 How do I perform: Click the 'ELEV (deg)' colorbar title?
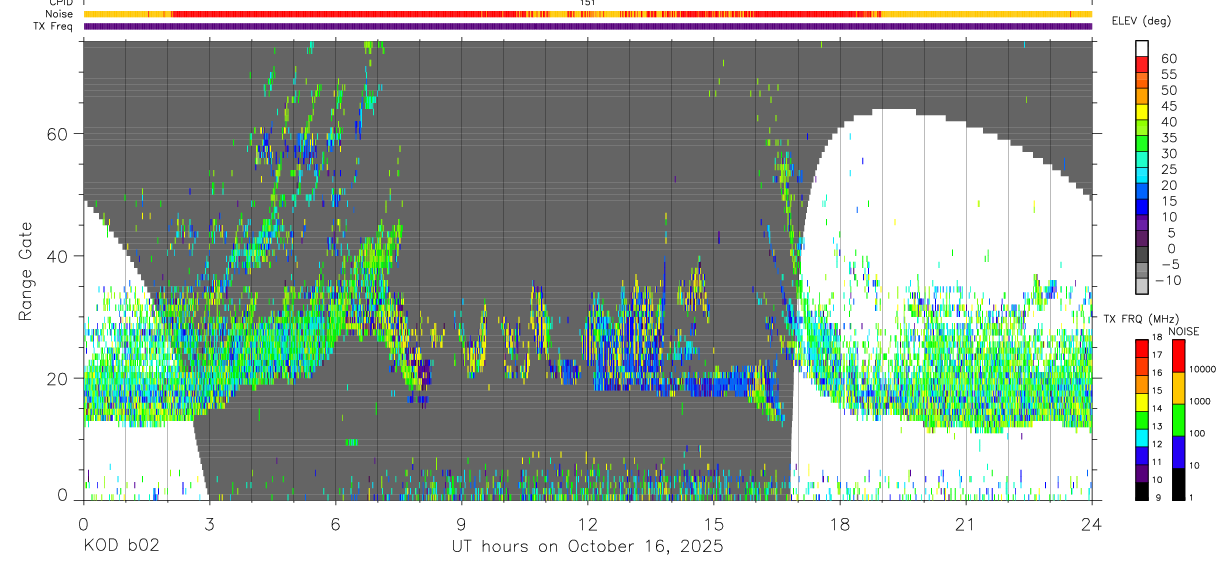pos(1141,21)
